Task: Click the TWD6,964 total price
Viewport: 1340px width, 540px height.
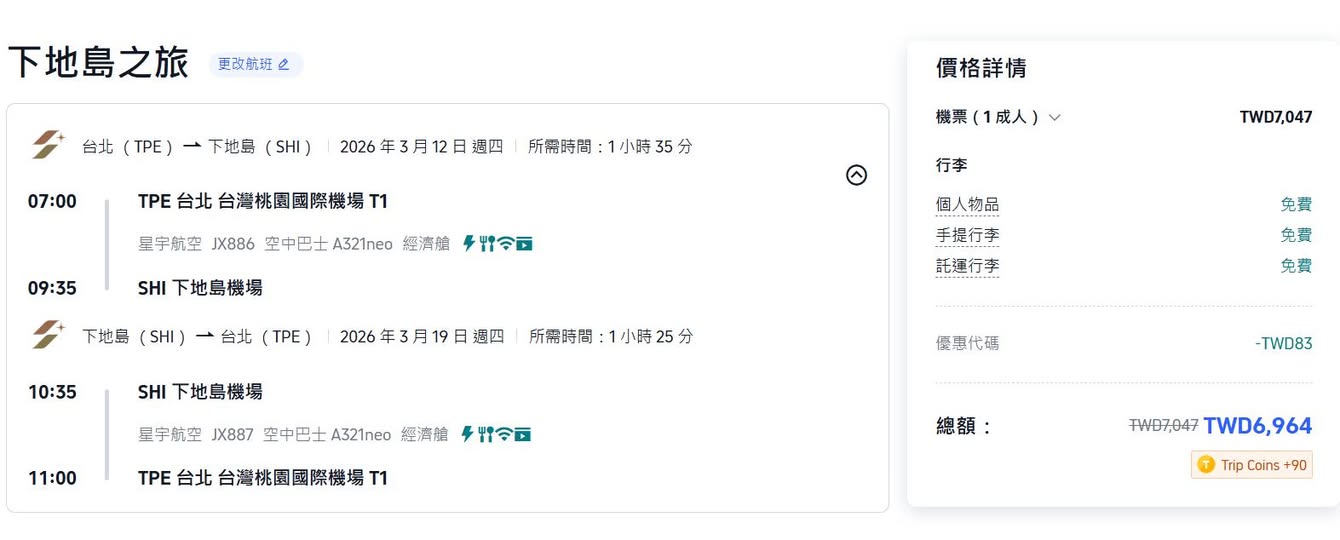Action: pyautogui.click(x=1257, y=426)
